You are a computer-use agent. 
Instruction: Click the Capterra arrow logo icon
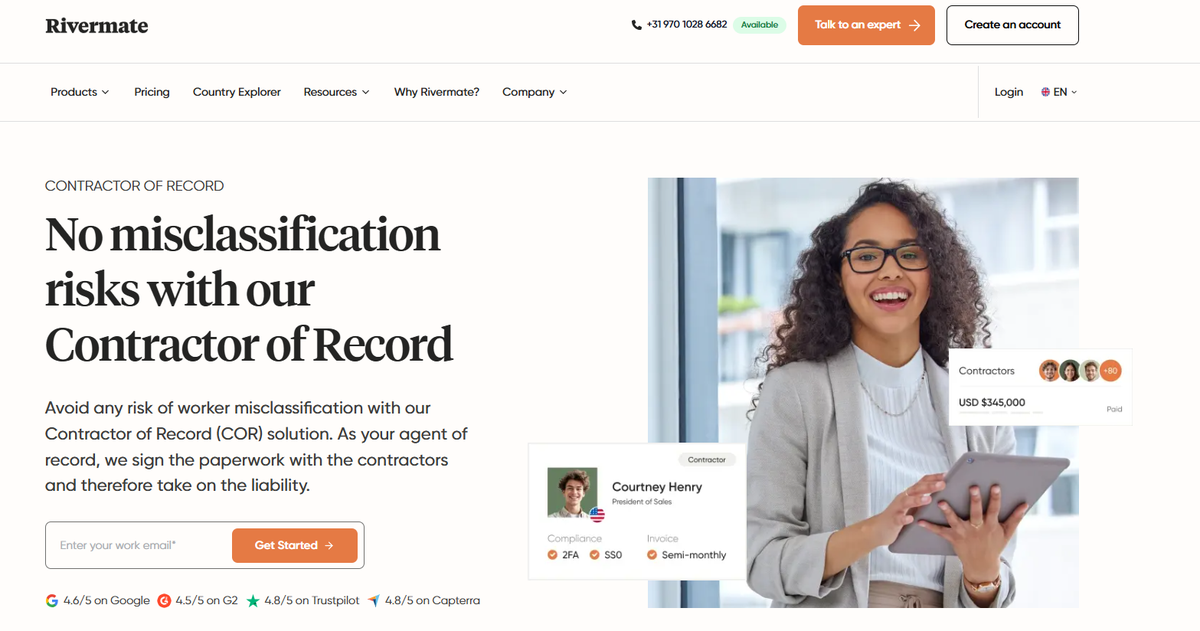click(x=373, y=601)
